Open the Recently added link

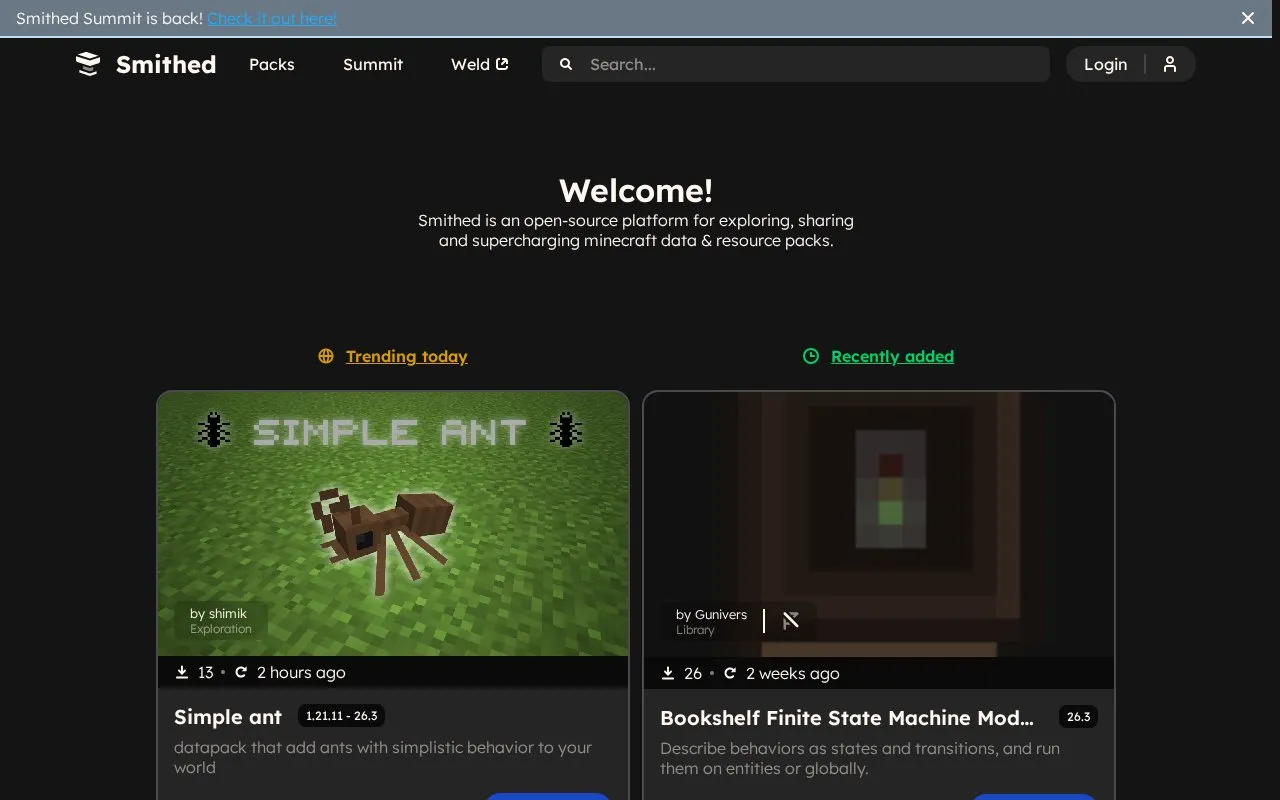892,356
